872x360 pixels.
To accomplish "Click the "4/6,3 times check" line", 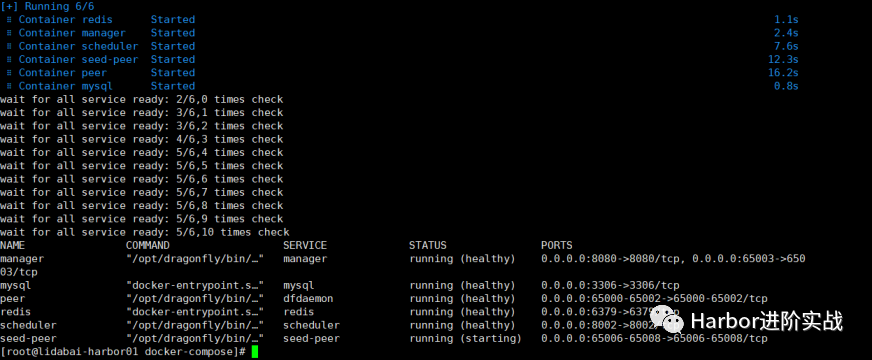I will coord(142,140).
